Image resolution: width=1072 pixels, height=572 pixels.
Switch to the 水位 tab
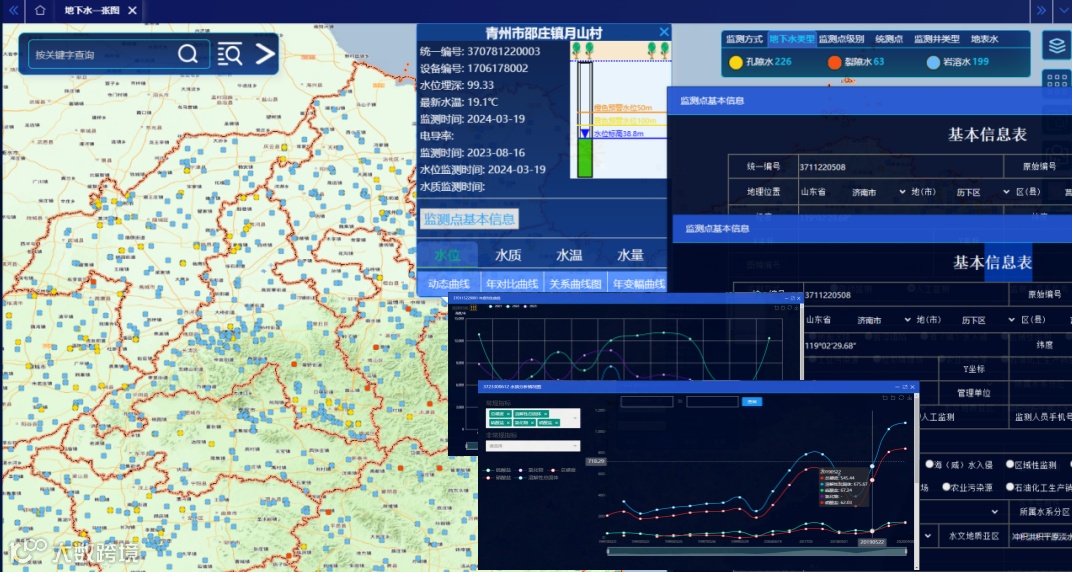click(447, 255)
